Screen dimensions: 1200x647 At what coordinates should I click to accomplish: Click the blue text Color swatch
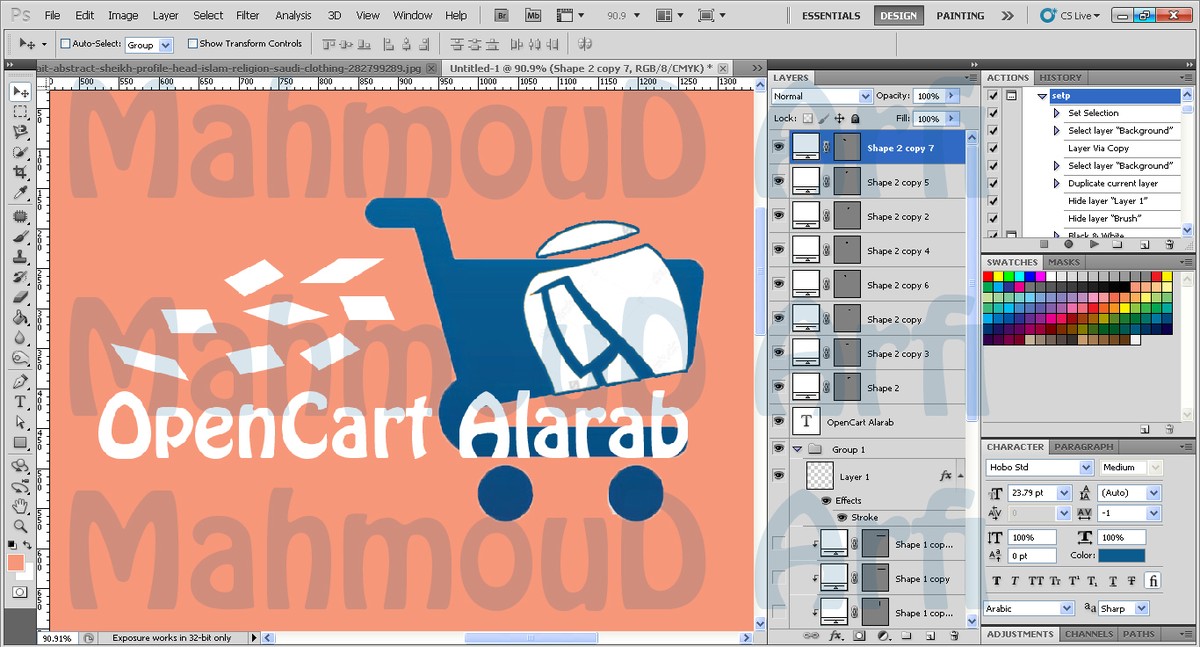pyautogui.click(x=1123, y=556)
